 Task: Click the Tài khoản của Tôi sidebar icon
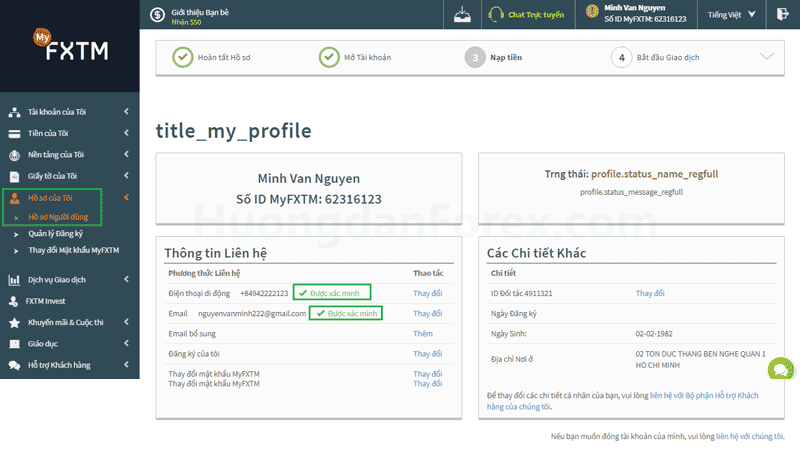click(x=14, y=112)
